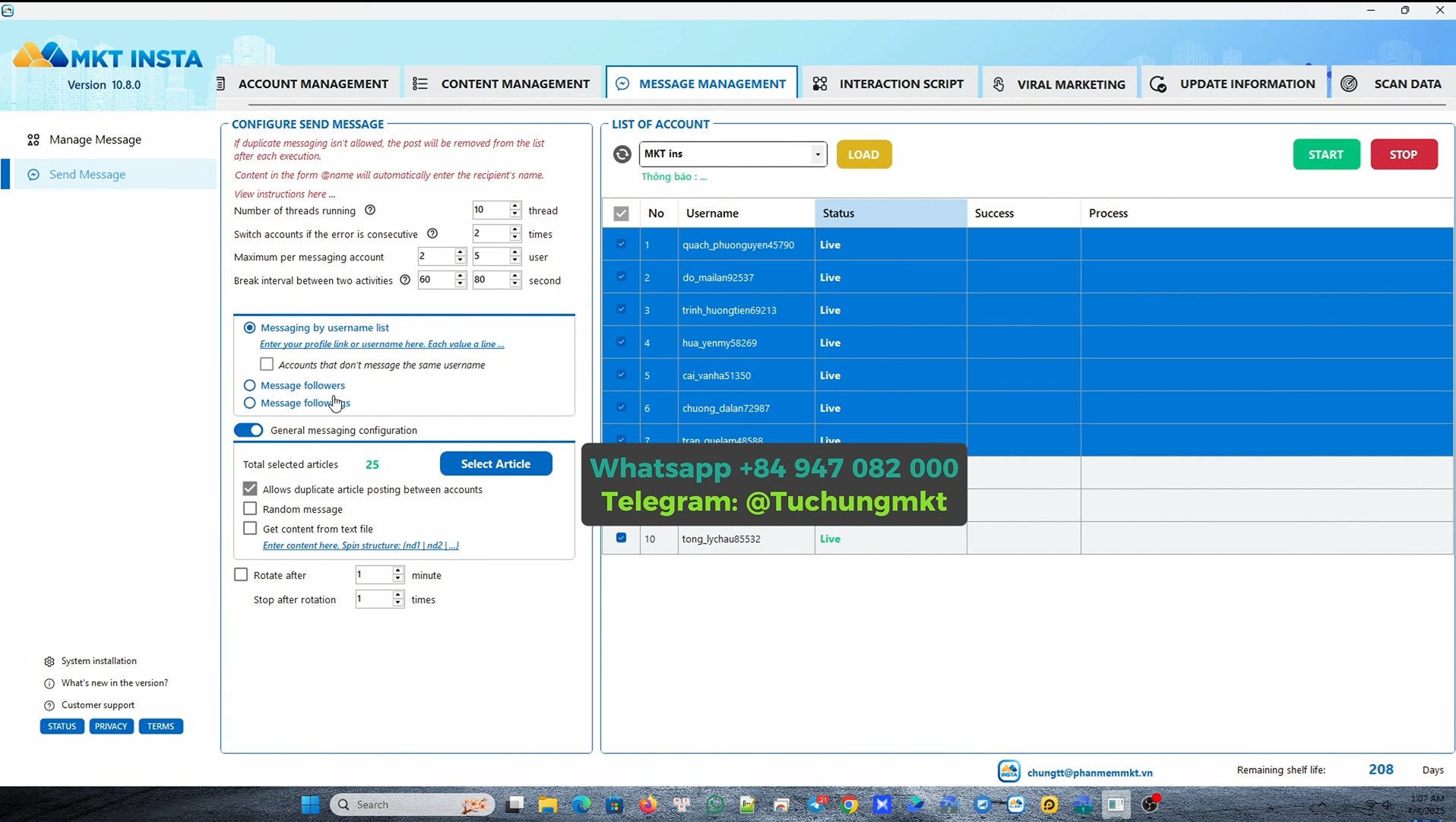Click the Stop after rotation times stepper arrows
Screen dimensions: 1456x822
[397, 599]
